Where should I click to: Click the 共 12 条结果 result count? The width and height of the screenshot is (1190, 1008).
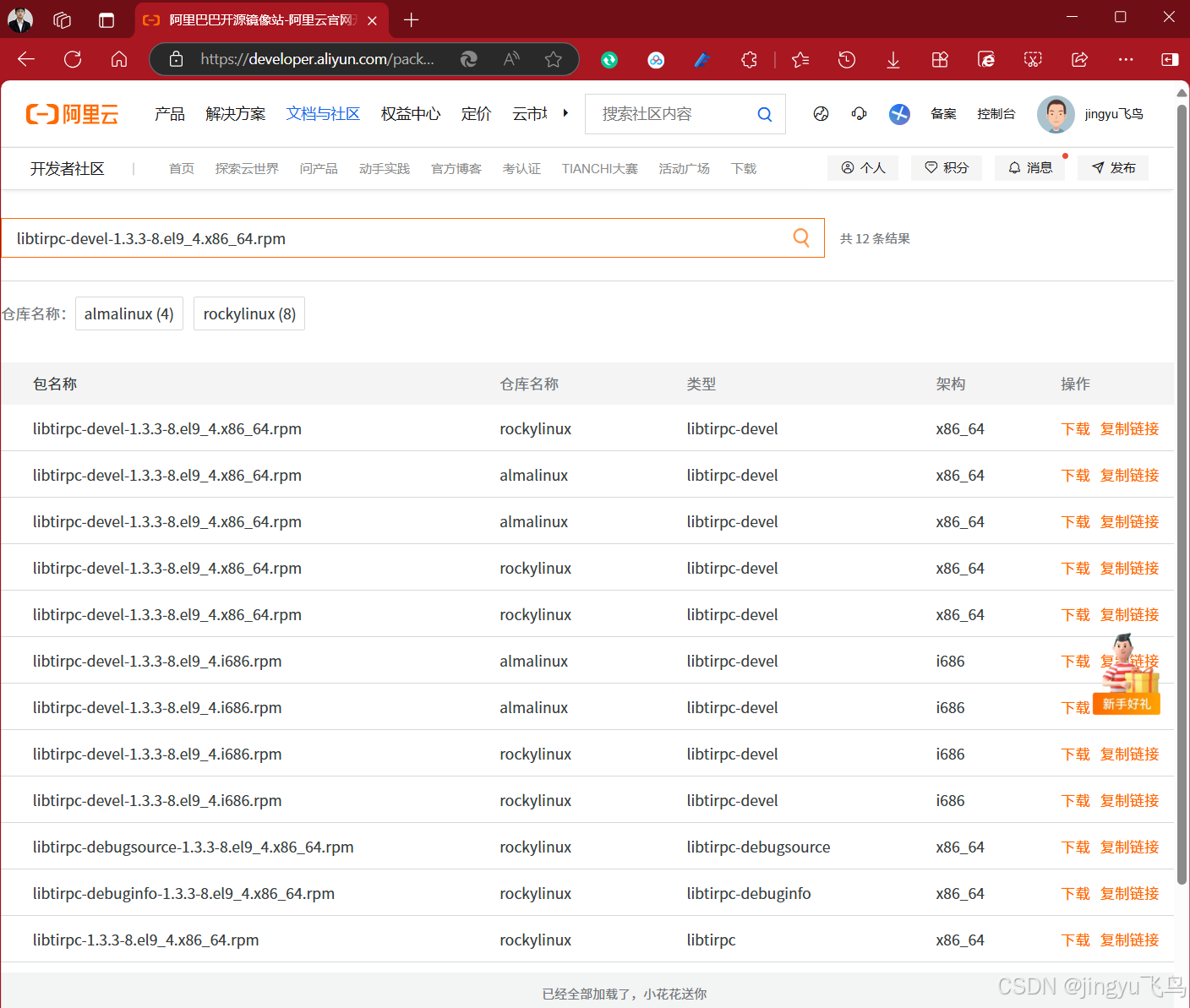click(x=875, y=239)
